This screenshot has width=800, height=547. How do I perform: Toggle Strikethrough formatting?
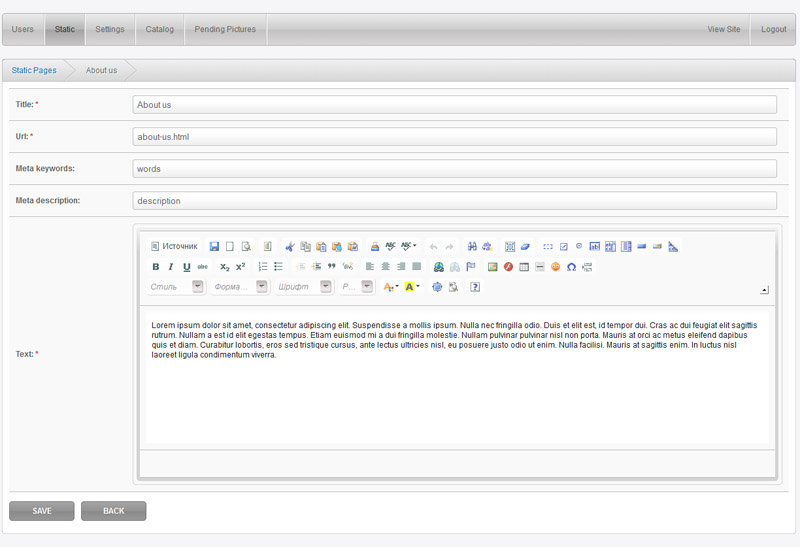coord(203,267)
